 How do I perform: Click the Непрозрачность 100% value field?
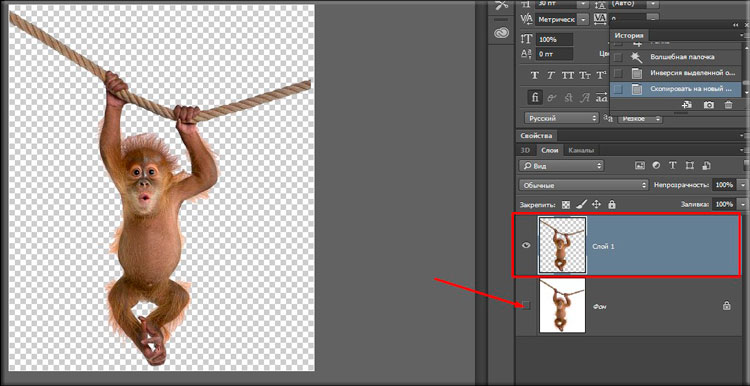tap(724, 185)
